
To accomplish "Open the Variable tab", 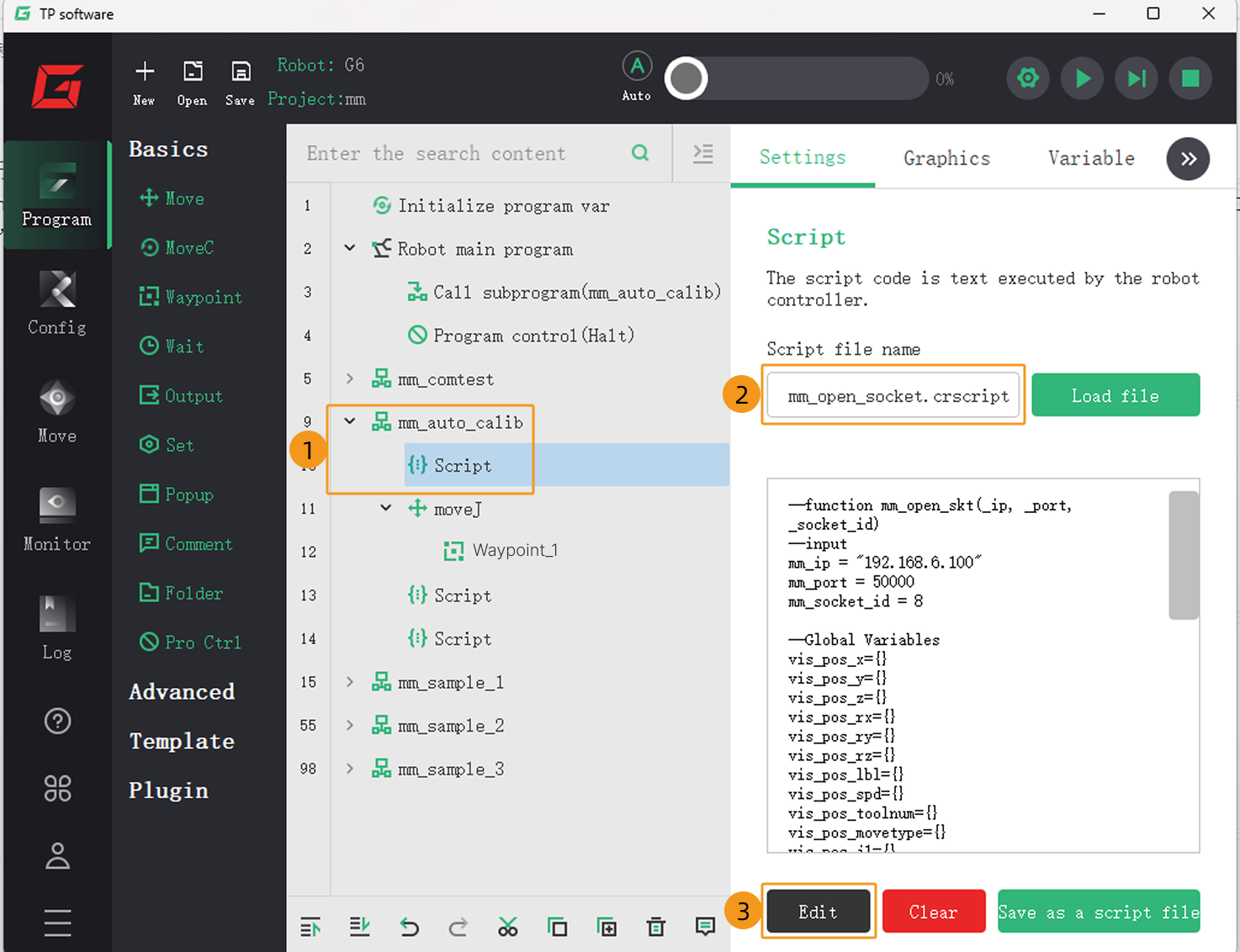I will 1091,158.
